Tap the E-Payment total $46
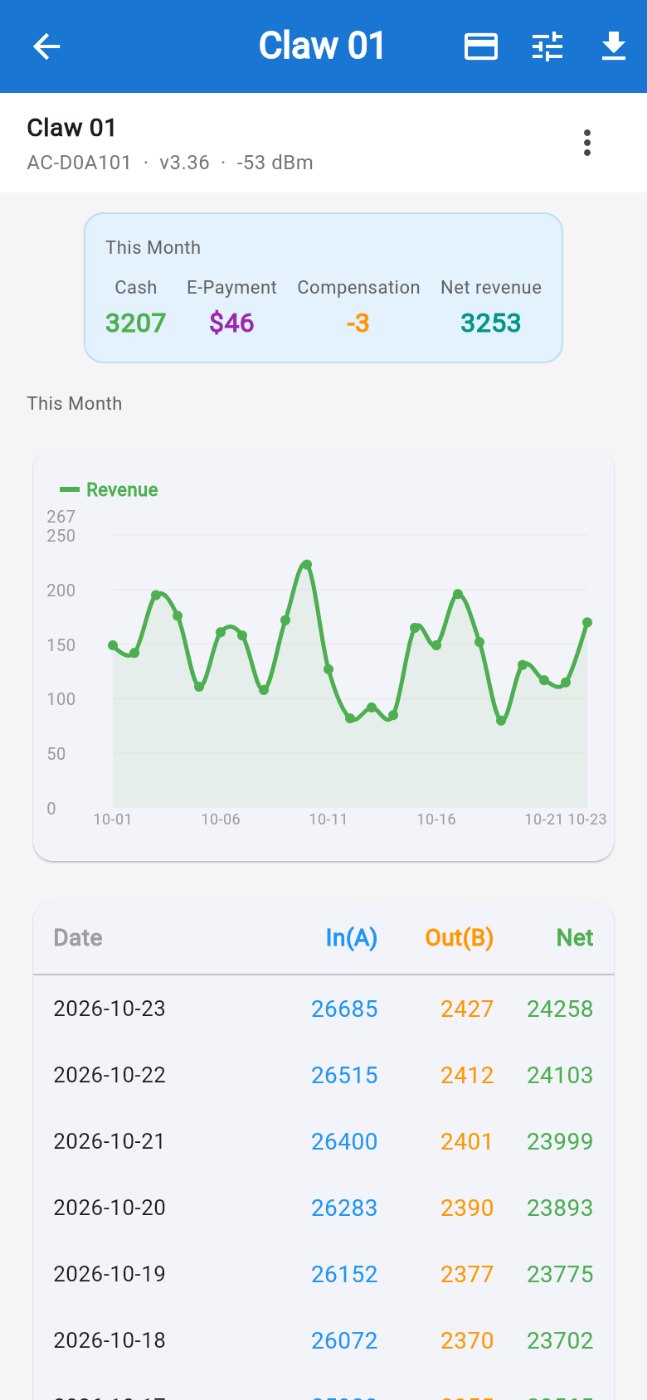This screenshot has height=1400, width=647. [x=232, y=323]
